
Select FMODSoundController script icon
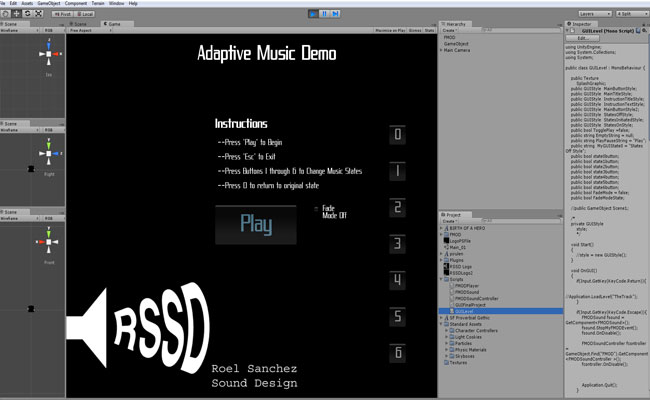click(452, 298)
